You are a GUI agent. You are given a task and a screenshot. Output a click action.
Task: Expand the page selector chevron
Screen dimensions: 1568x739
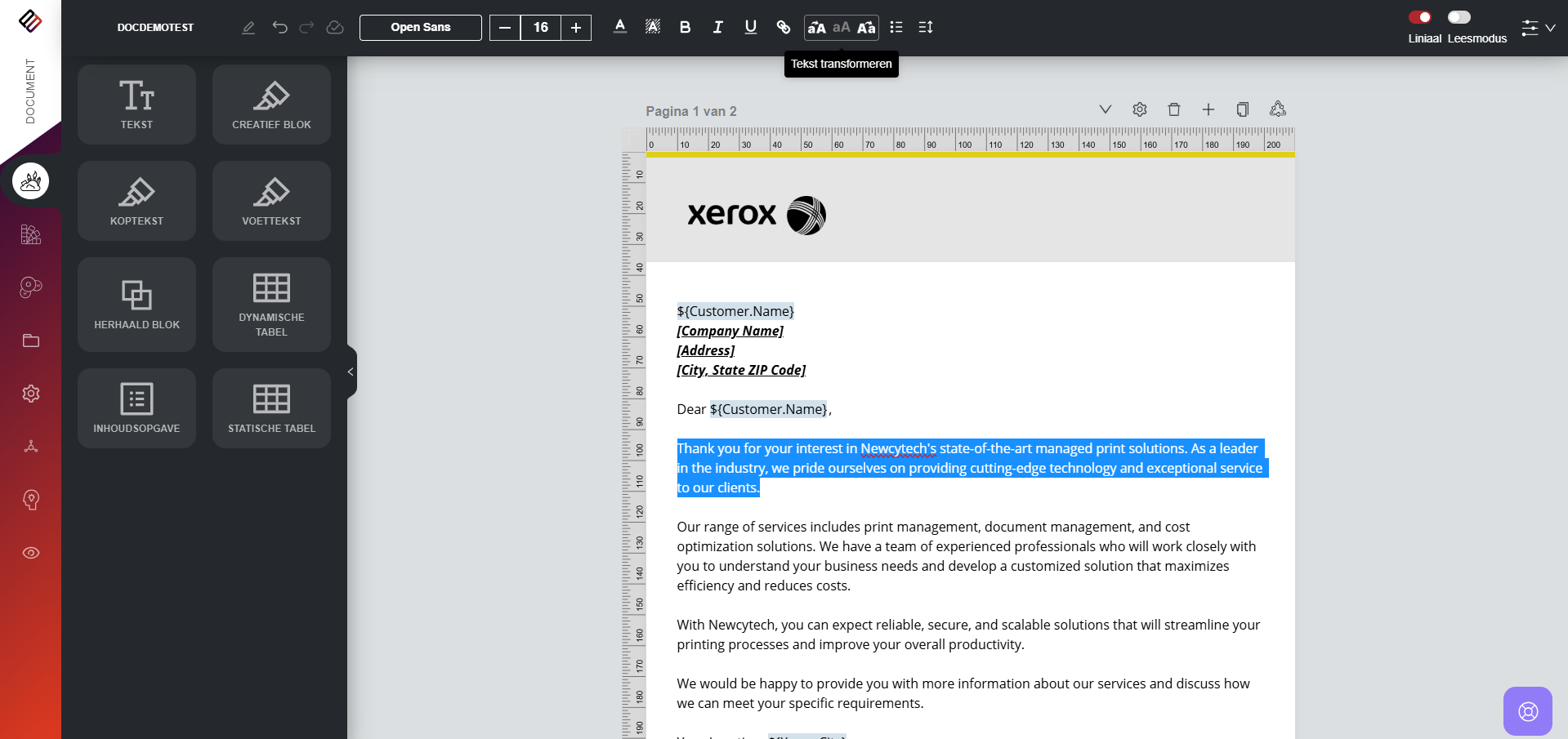pyautogui.click(x=1105, y=109)
